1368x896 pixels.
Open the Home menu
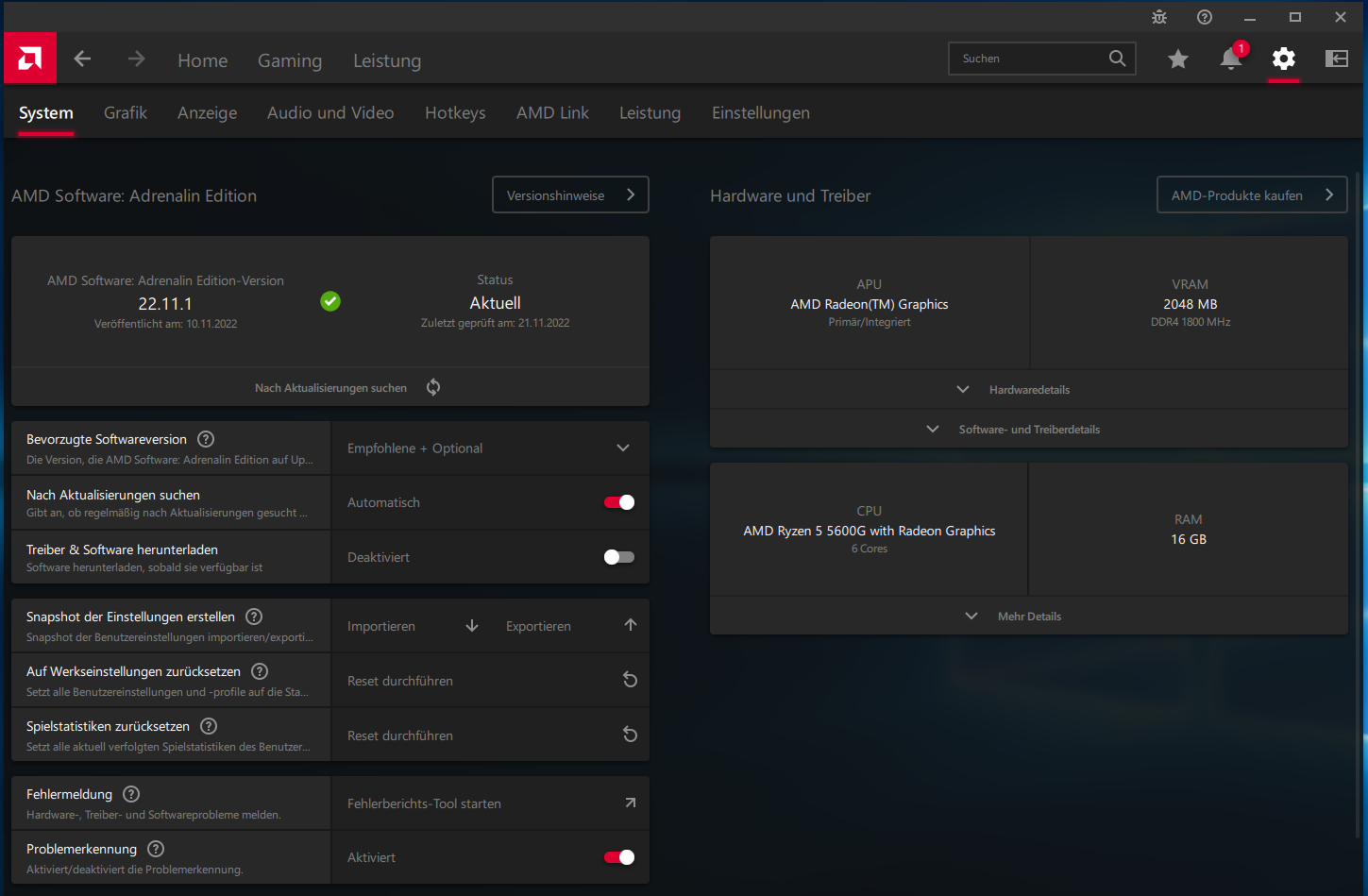203,60
